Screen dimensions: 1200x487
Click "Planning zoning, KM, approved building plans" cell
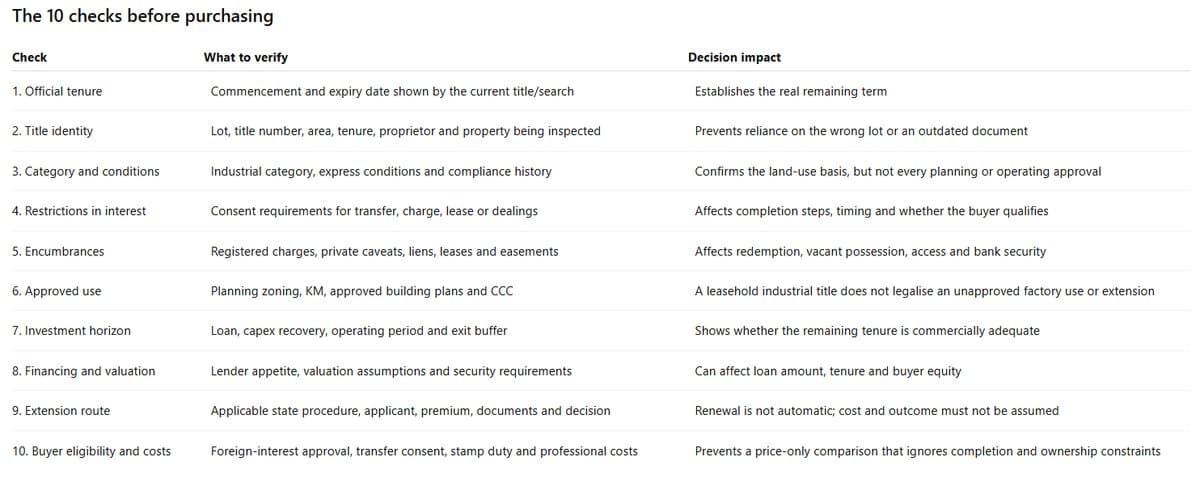[362, 292]
